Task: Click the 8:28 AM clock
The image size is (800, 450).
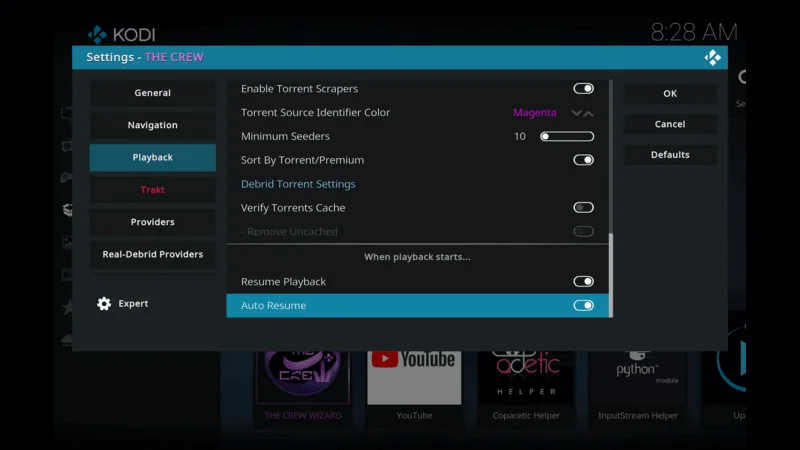Action: point(694,32)
